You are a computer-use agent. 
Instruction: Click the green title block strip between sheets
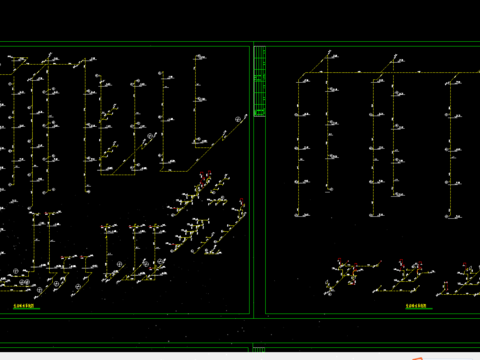[260, 81]
